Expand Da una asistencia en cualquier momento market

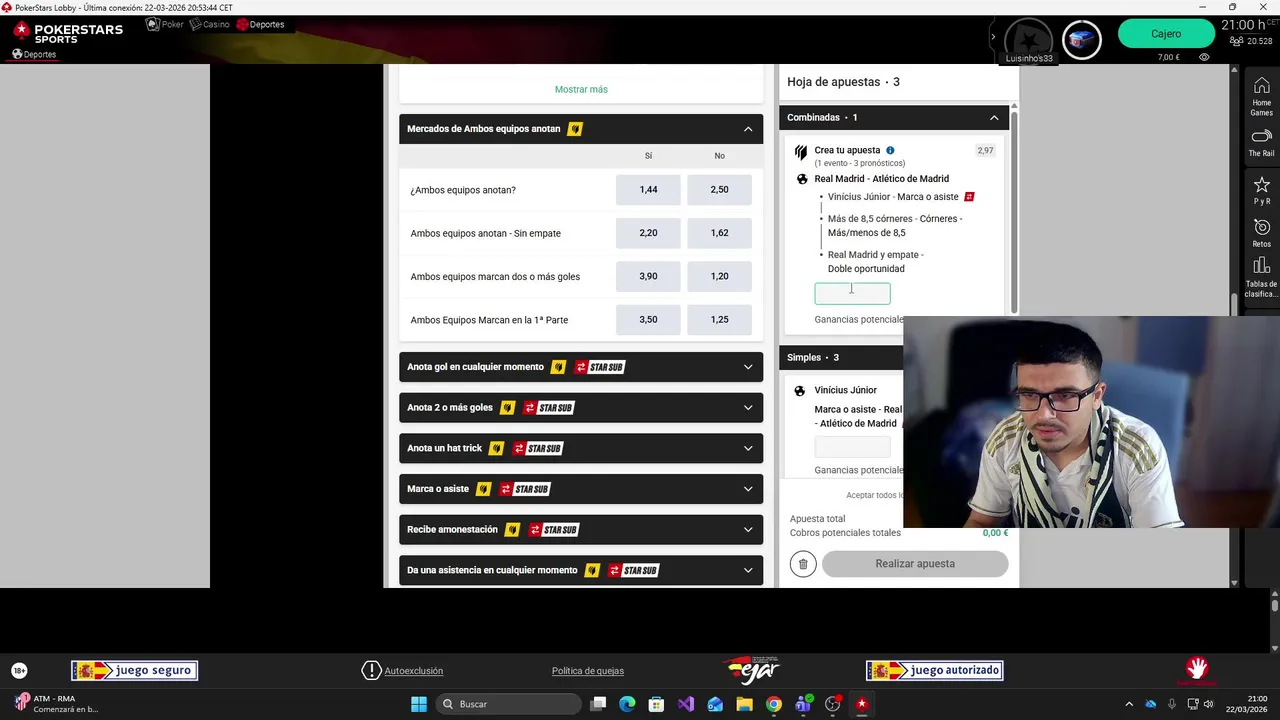coord(581,570)
